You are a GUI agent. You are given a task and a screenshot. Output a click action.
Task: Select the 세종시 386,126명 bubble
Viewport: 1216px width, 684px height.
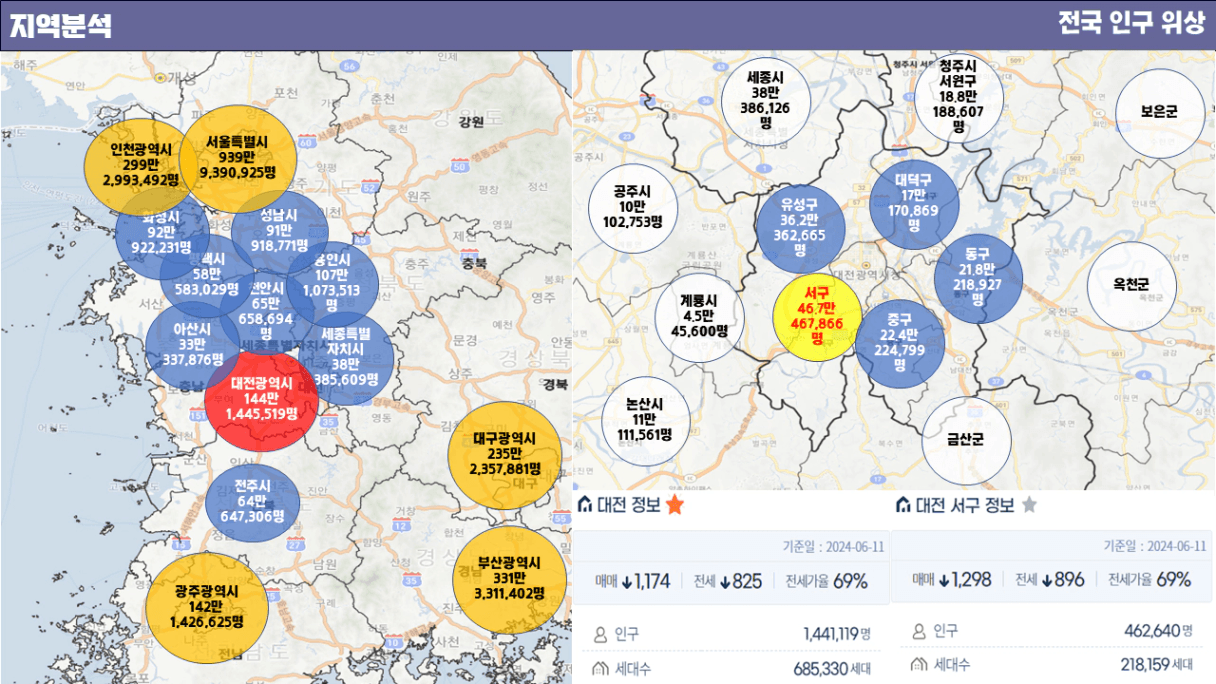point(765,100)
